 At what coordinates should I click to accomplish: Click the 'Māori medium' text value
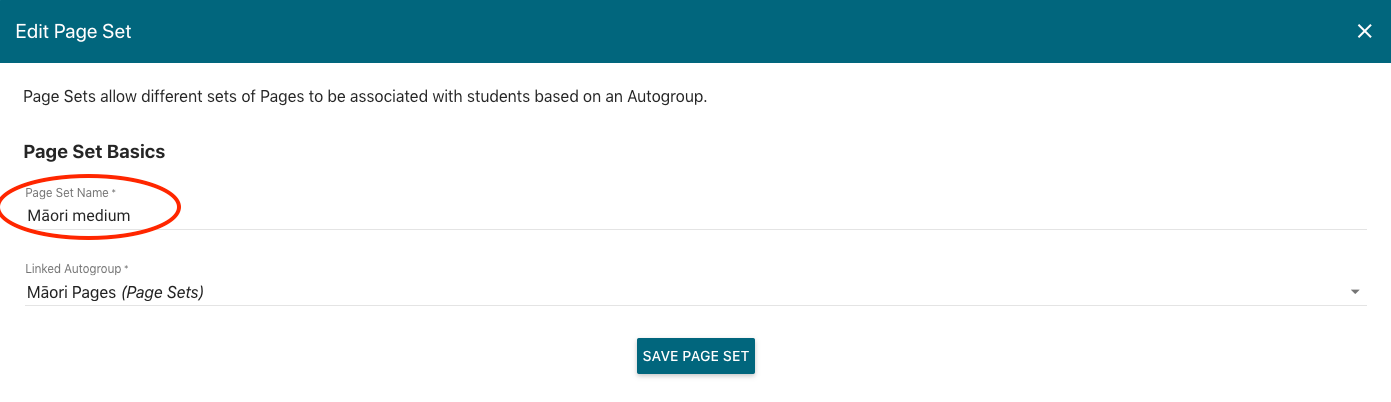pos(79,214)
